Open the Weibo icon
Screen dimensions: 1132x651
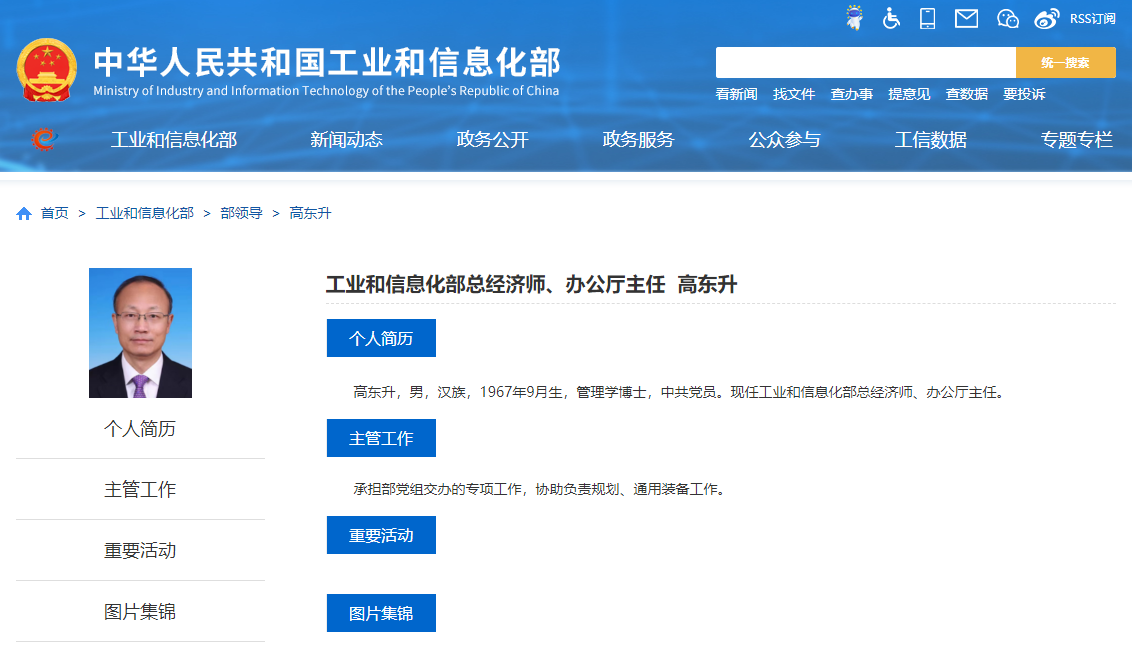pos(1046,18)
